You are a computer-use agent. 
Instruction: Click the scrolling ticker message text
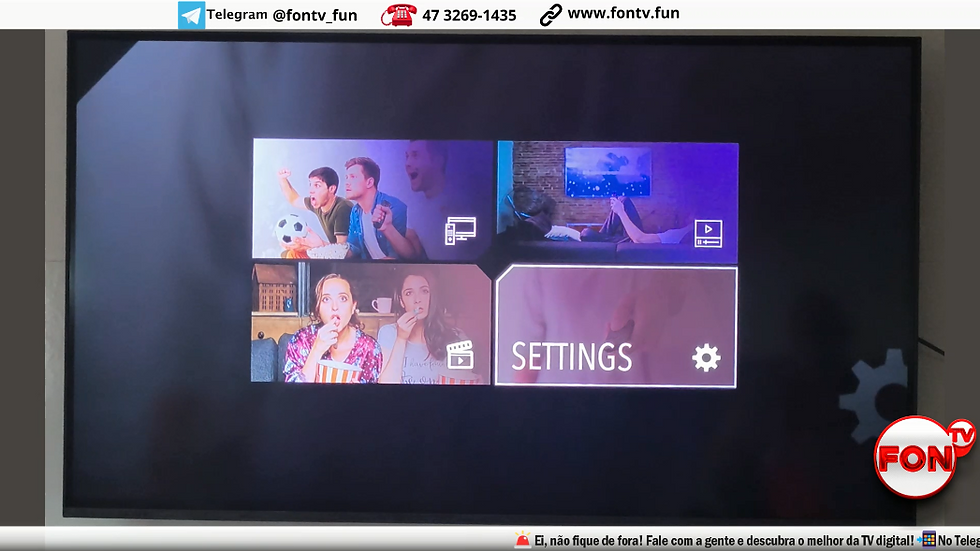tap(724, 540)
